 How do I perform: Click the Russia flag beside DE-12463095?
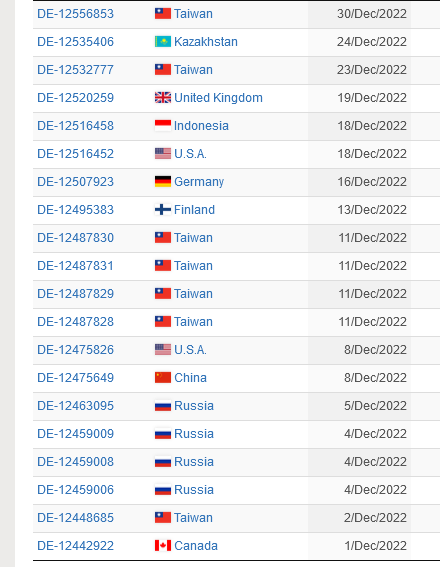coord(163,406)
